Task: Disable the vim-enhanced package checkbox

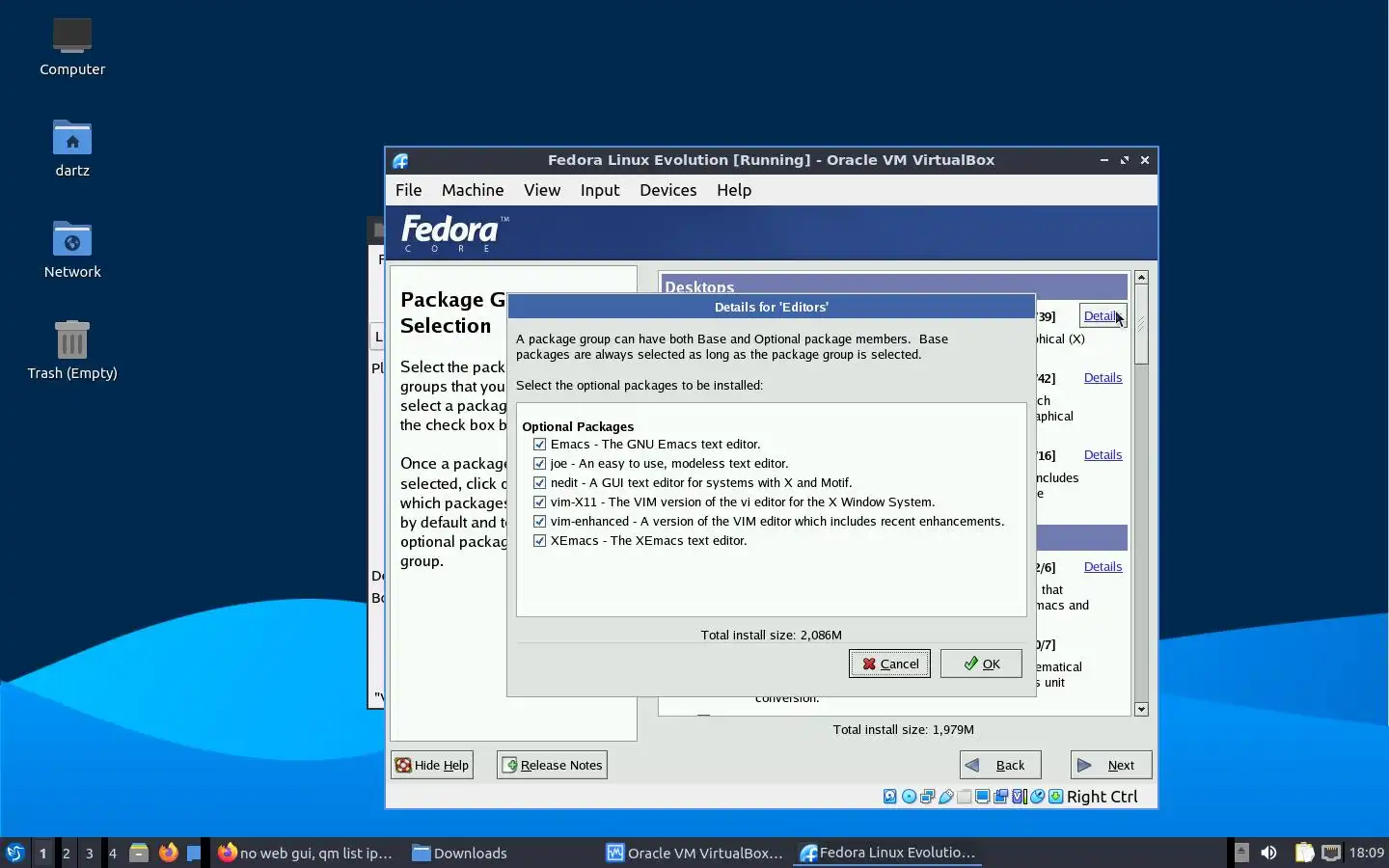Action: (539, 522)
